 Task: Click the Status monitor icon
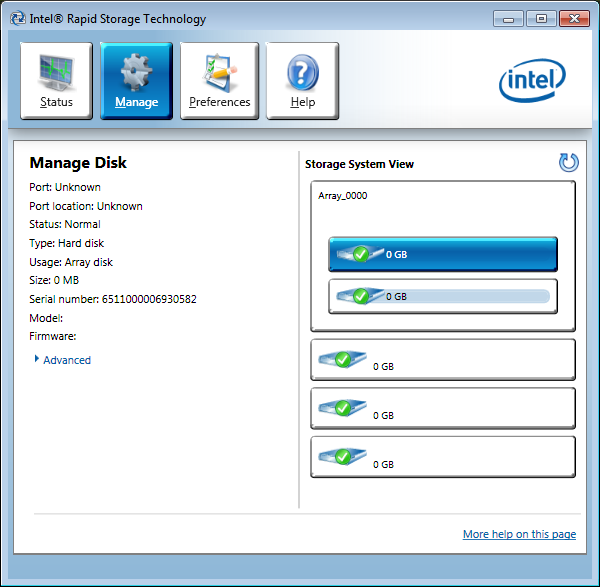coord(56,72)
